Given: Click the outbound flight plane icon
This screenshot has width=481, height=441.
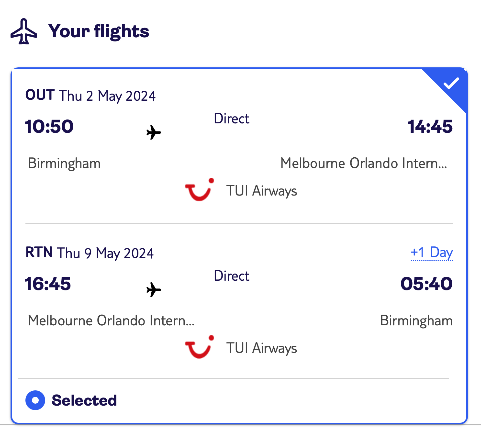Looking at the screenshot, I should 154,133.
